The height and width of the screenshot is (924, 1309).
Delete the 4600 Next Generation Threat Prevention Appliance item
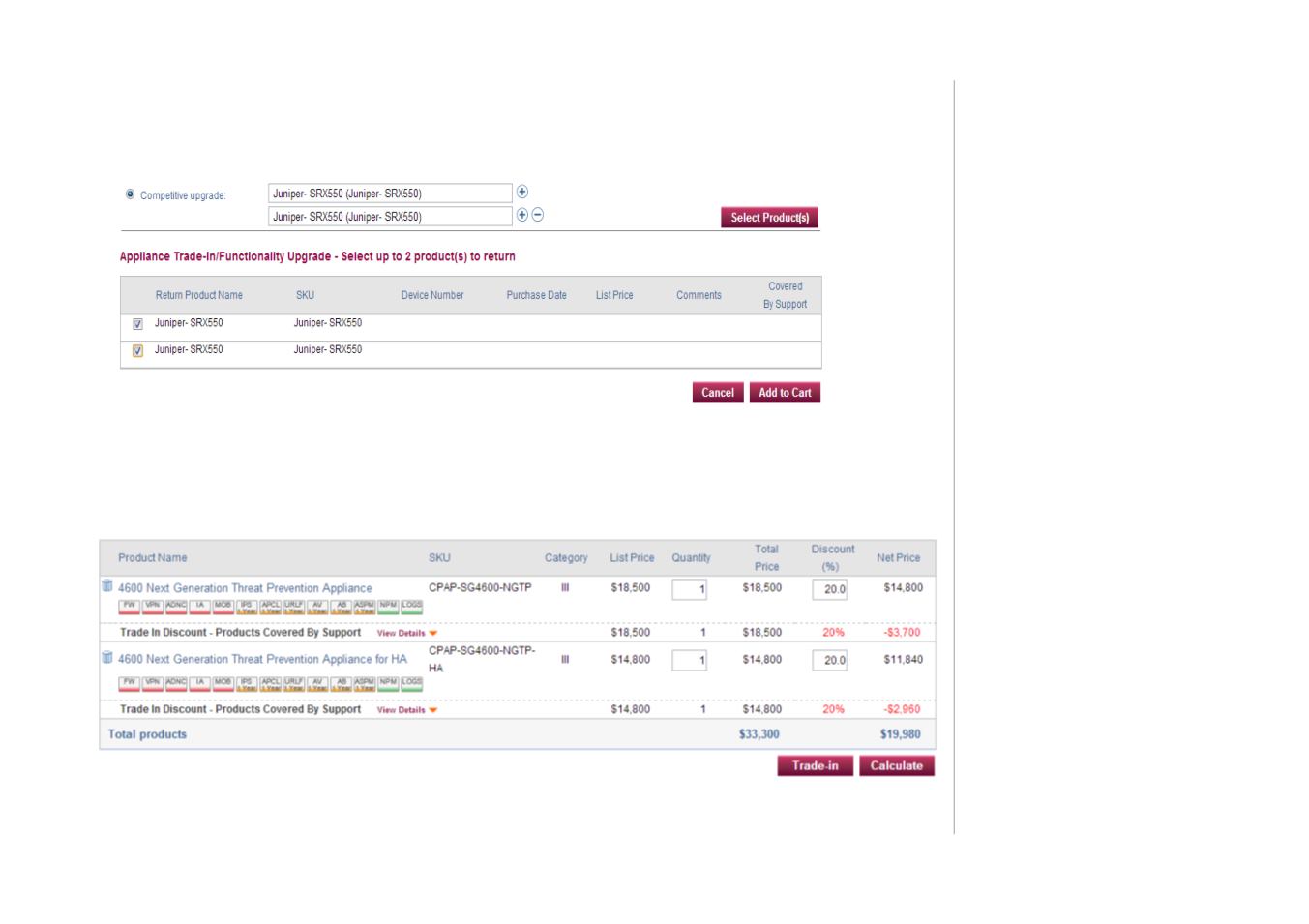coord(107,586)
